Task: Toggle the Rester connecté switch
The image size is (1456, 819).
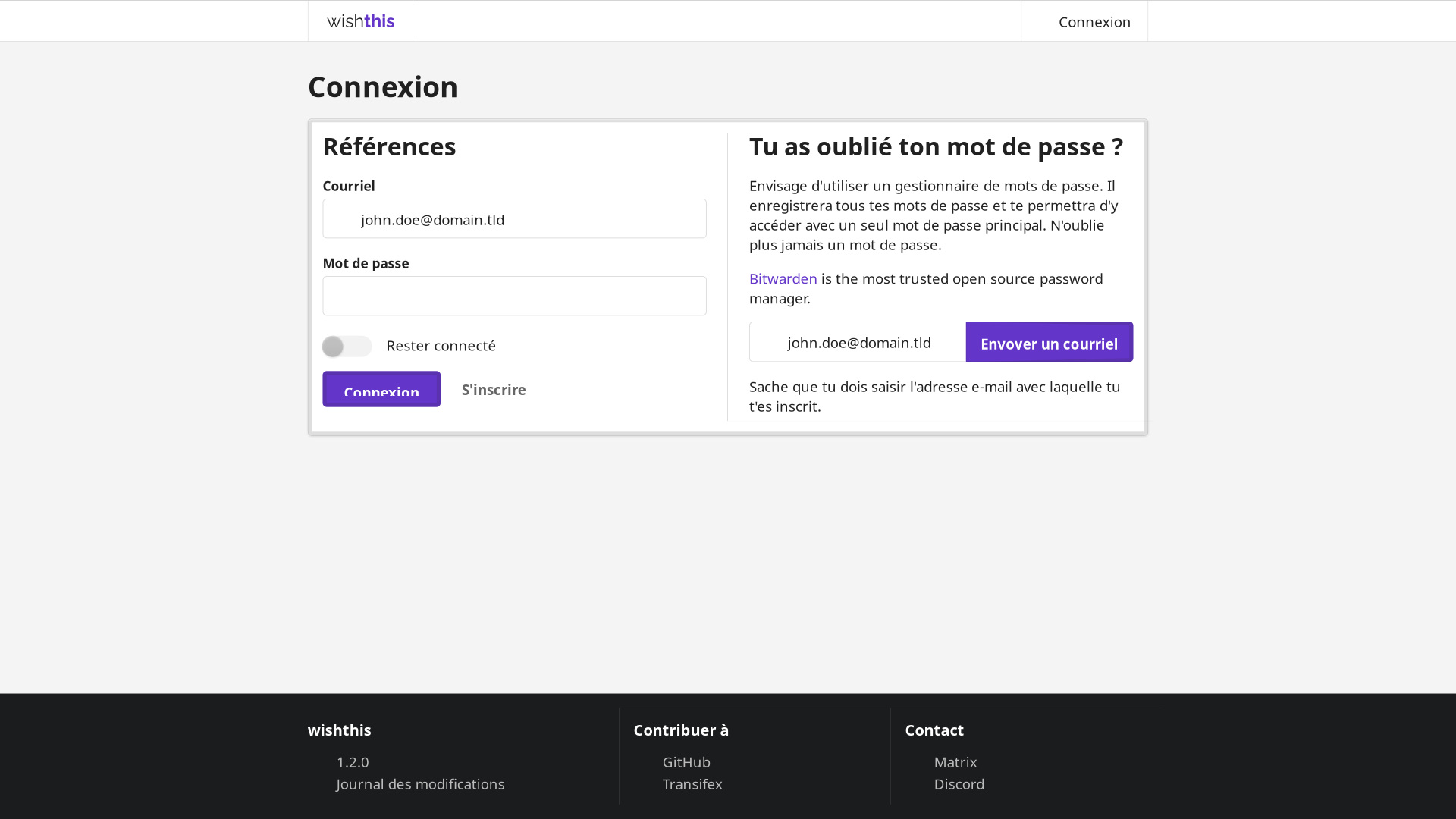Action: [x=347, y=347]
